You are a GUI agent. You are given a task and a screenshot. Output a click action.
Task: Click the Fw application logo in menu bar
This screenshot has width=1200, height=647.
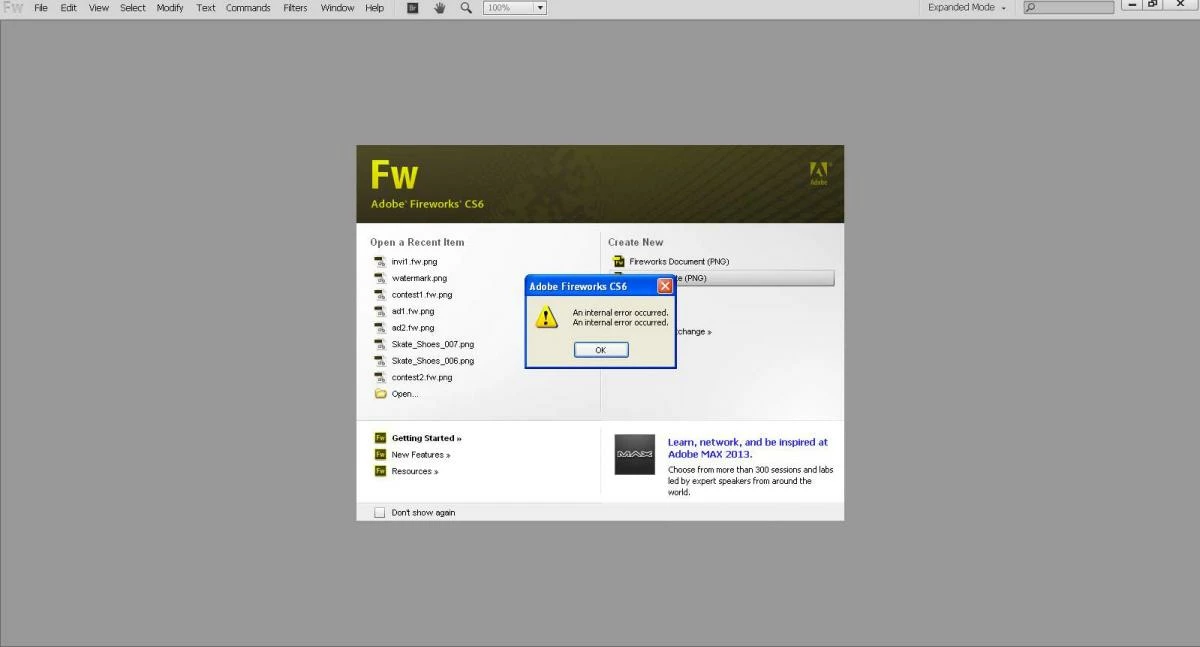[13, 7]
